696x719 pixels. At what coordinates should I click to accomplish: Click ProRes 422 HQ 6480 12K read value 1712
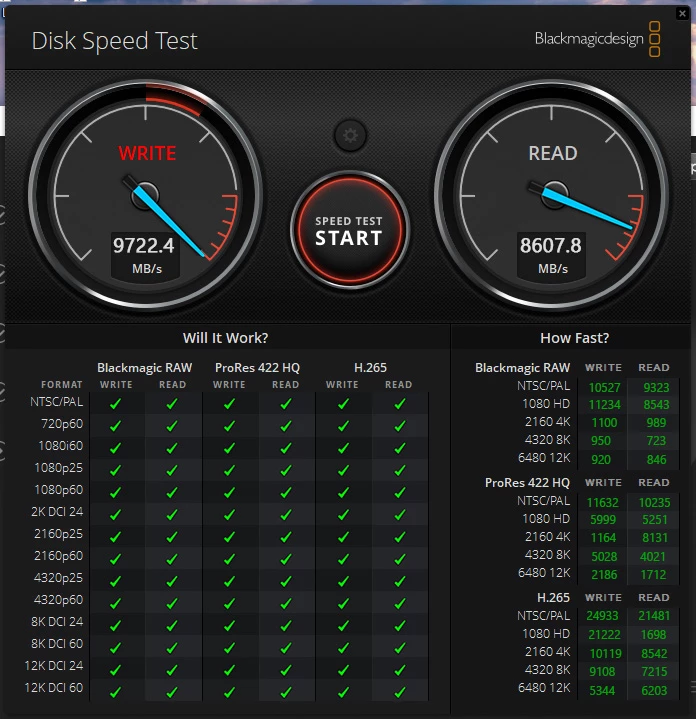coord(653,575)
